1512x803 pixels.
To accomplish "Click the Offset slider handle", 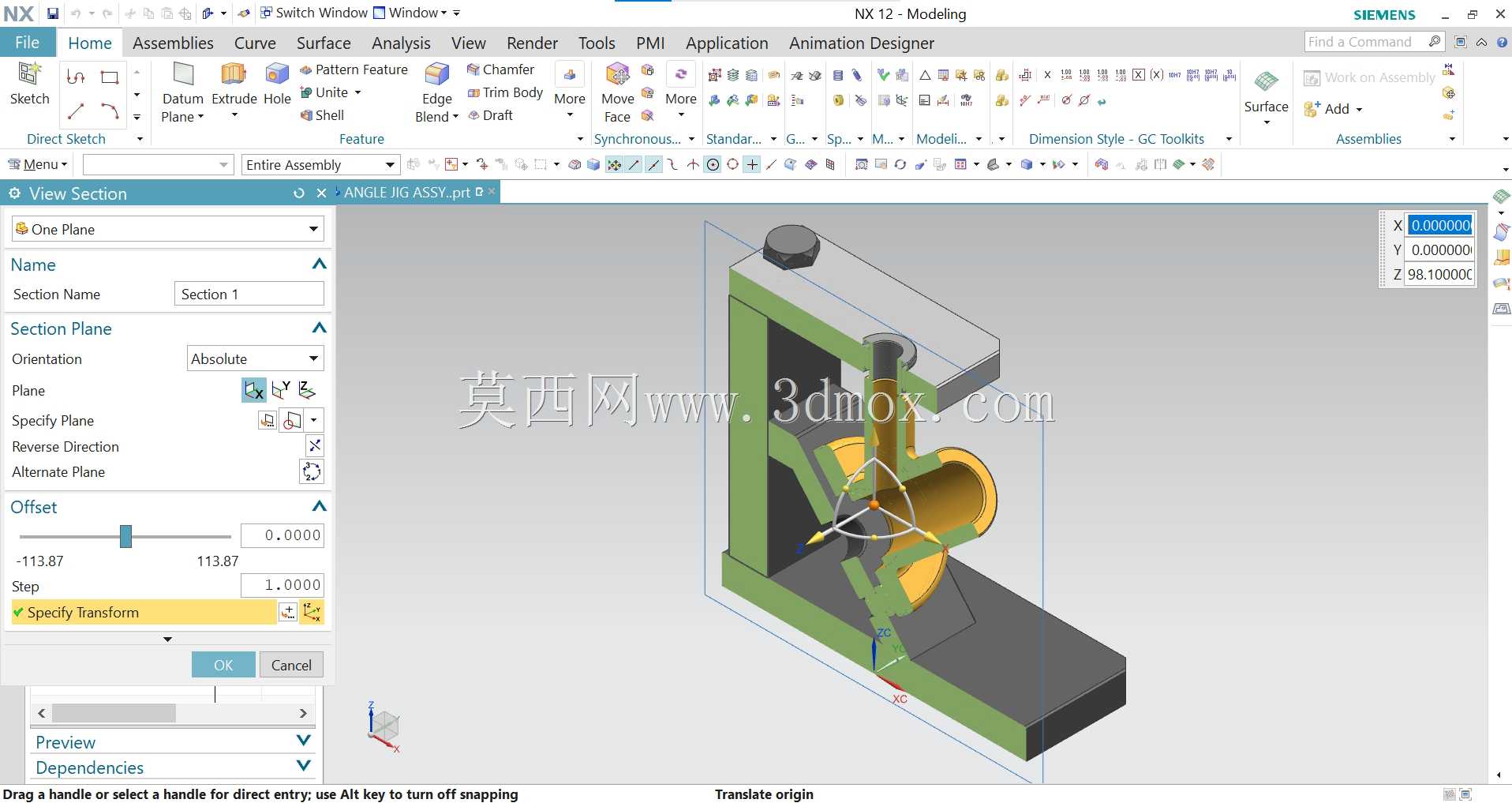I will (x=125, y=536).
